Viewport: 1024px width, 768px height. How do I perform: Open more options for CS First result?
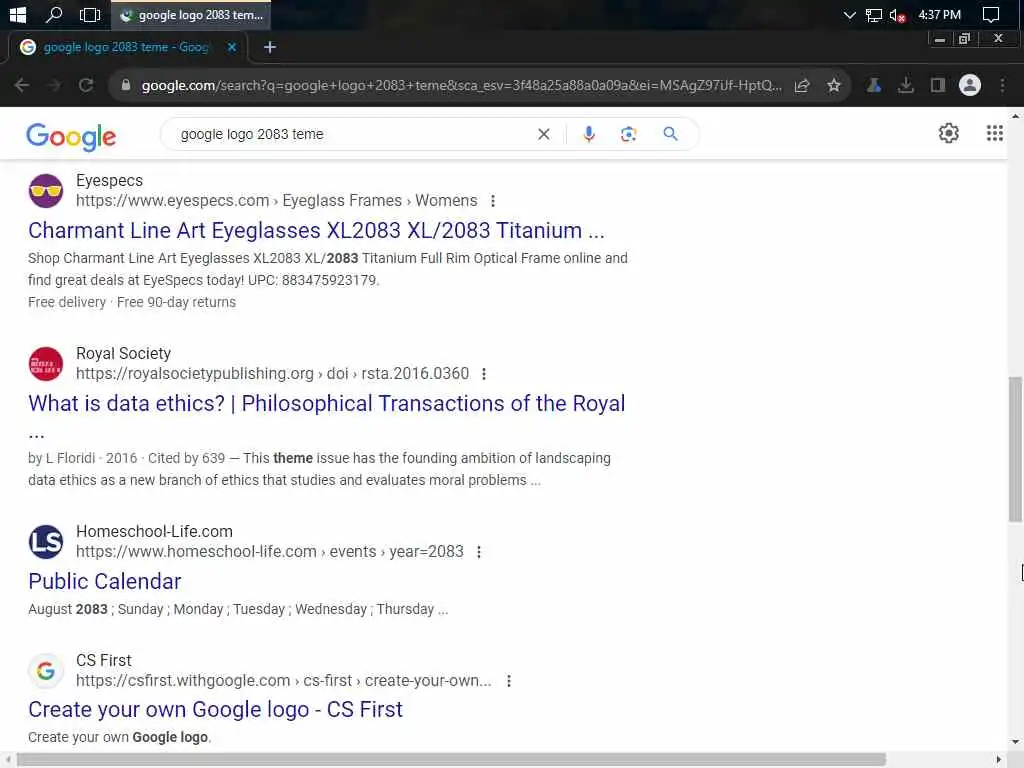click(509, 681)
